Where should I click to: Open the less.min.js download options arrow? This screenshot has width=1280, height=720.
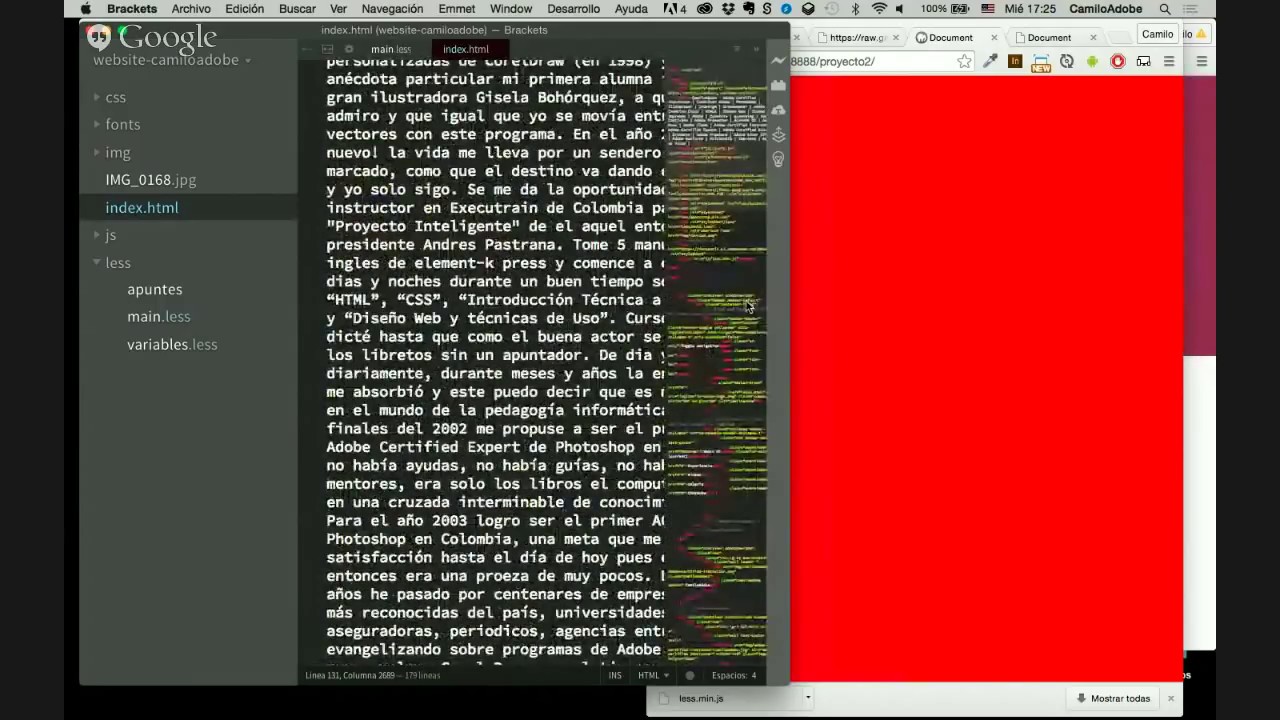pyautogui.click(x=807, y=698)
